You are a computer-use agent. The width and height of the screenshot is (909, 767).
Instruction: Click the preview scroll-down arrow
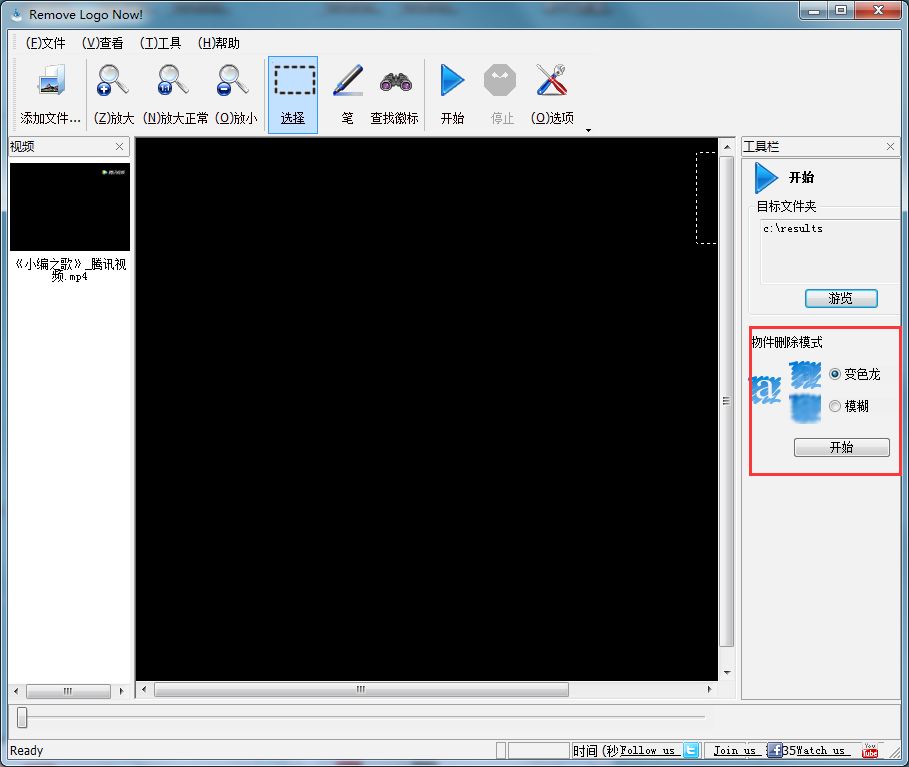click(727, 673)
